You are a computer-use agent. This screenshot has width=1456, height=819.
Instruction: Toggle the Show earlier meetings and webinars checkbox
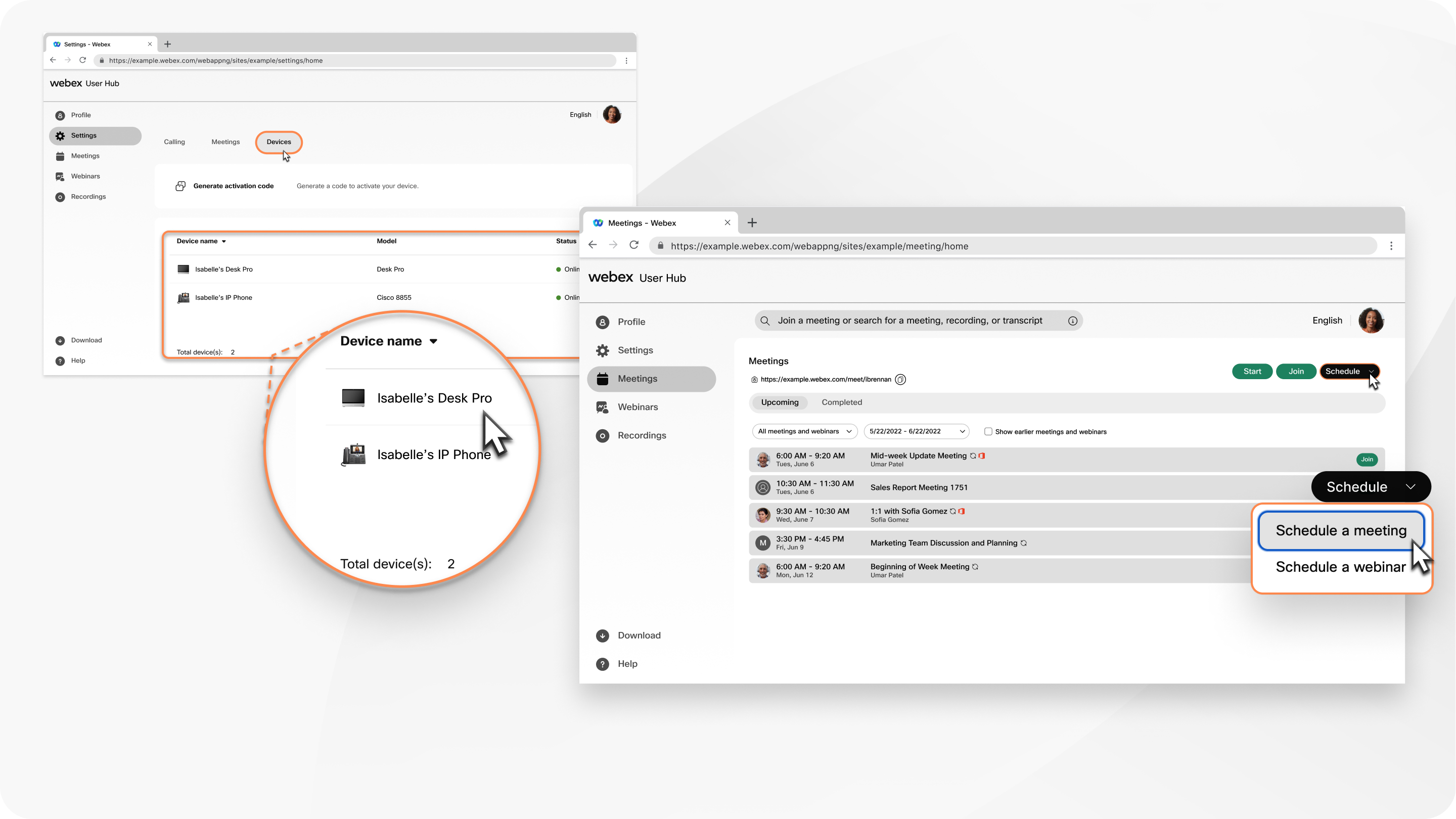(x=988, y=431)
